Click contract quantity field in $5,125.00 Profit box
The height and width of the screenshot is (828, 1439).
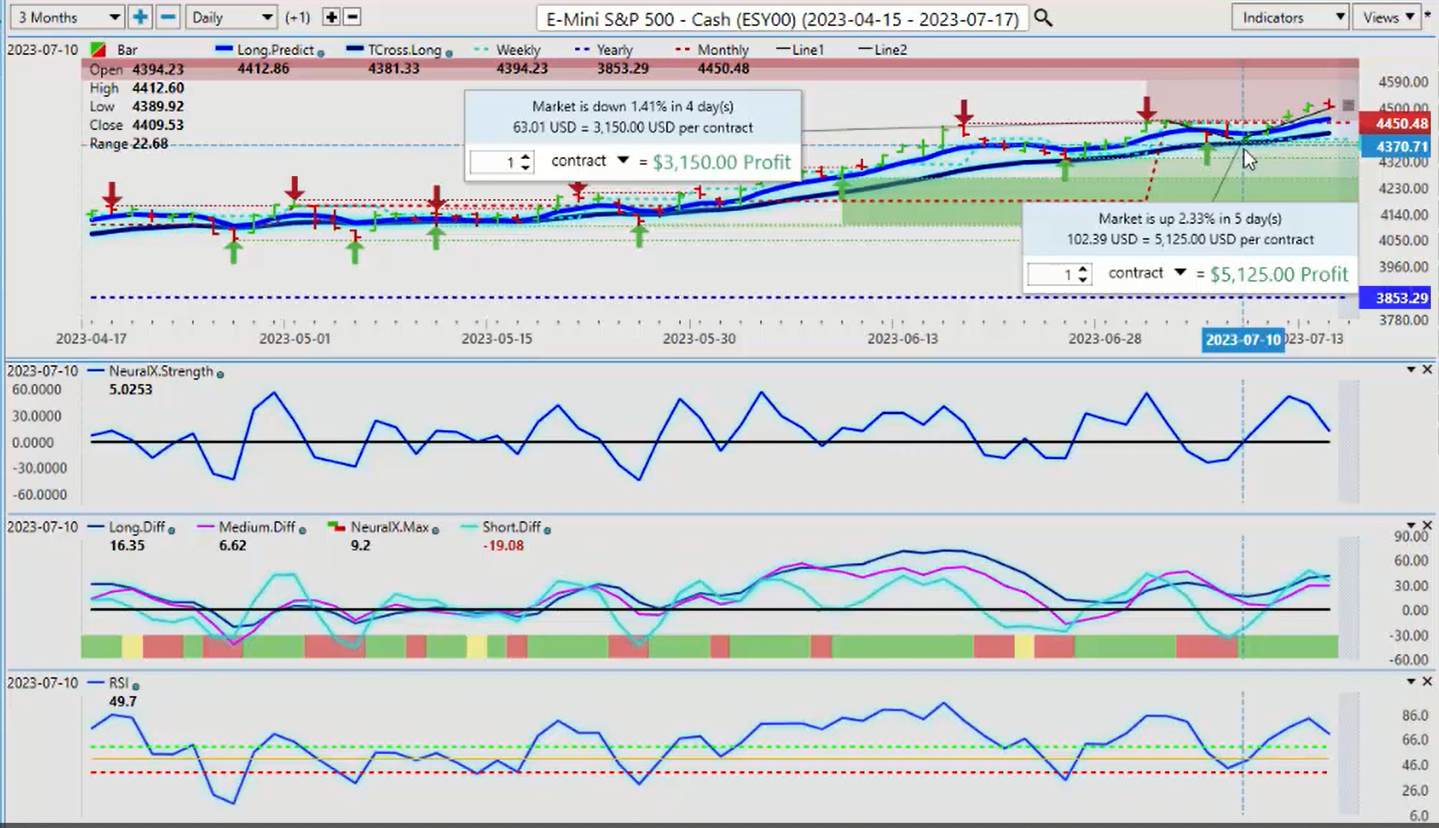(1053, 274)
